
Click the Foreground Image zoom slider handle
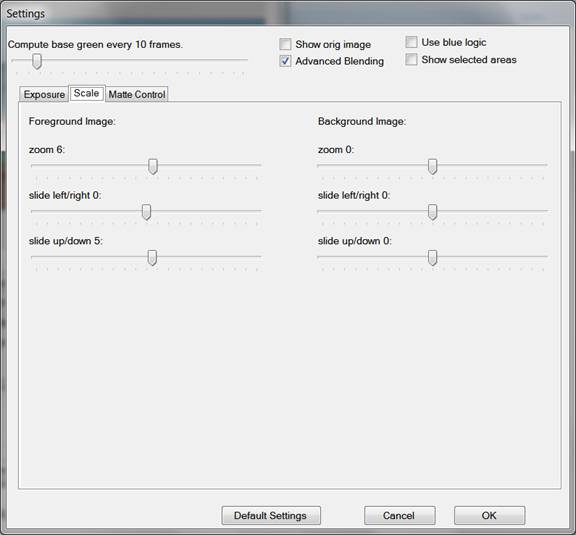coord(153,166)
